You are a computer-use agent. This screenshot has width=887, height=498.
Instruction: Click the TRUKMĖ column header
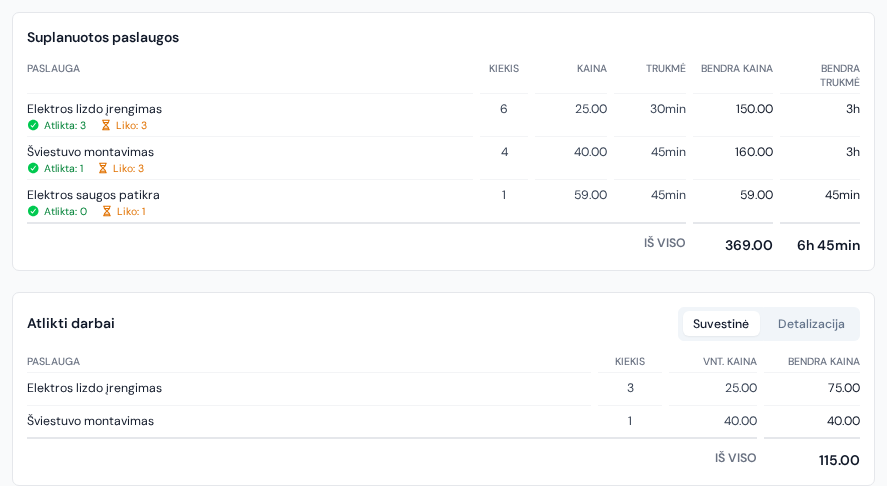click(666, 68)
